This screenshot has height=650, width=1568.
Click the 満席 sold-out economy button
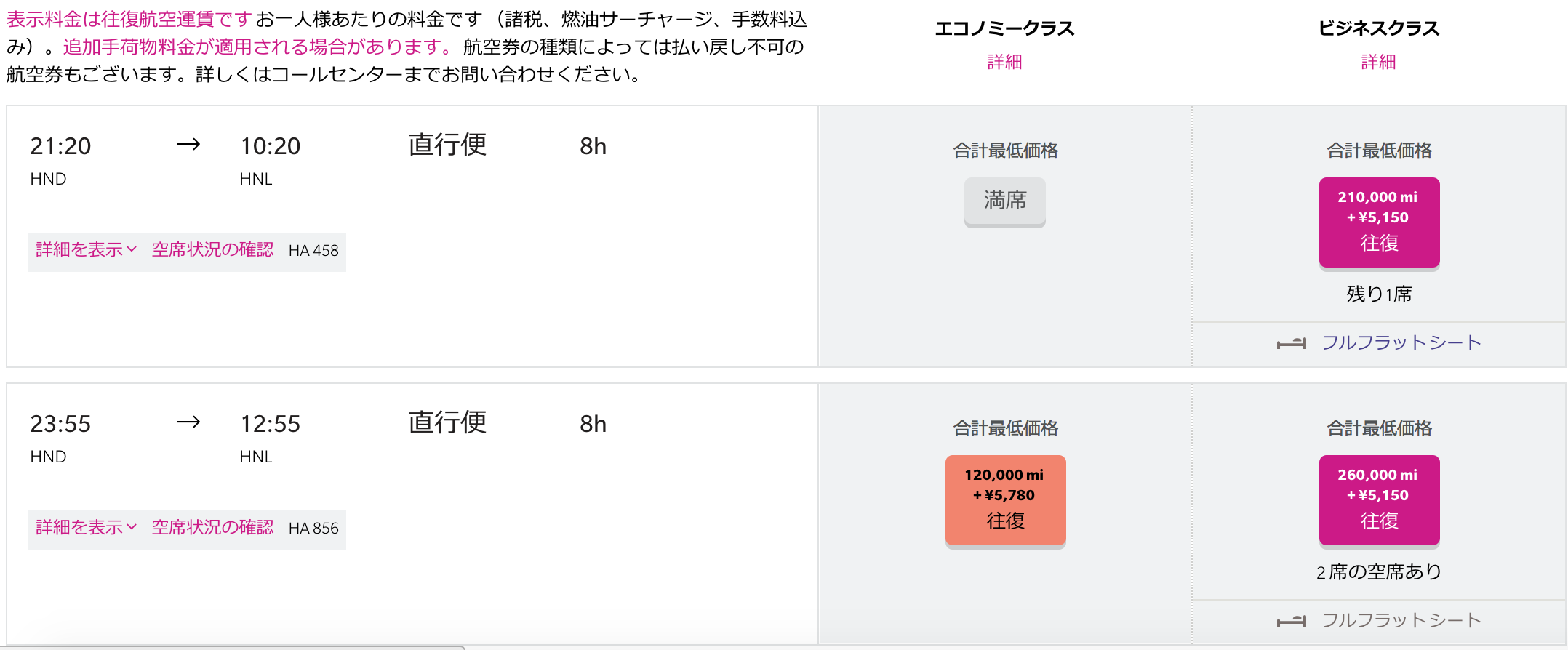1005,201
